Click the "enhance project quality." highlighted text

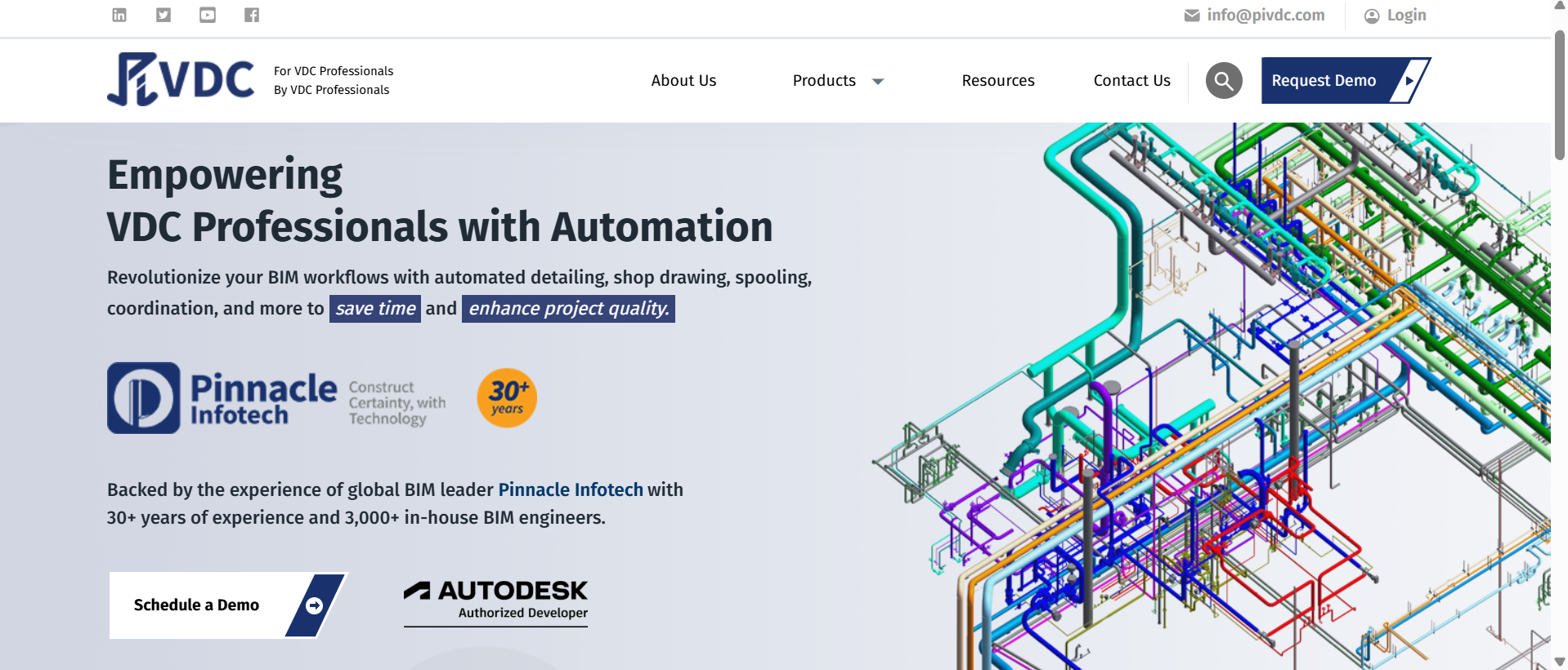click(x=568, y=309)
